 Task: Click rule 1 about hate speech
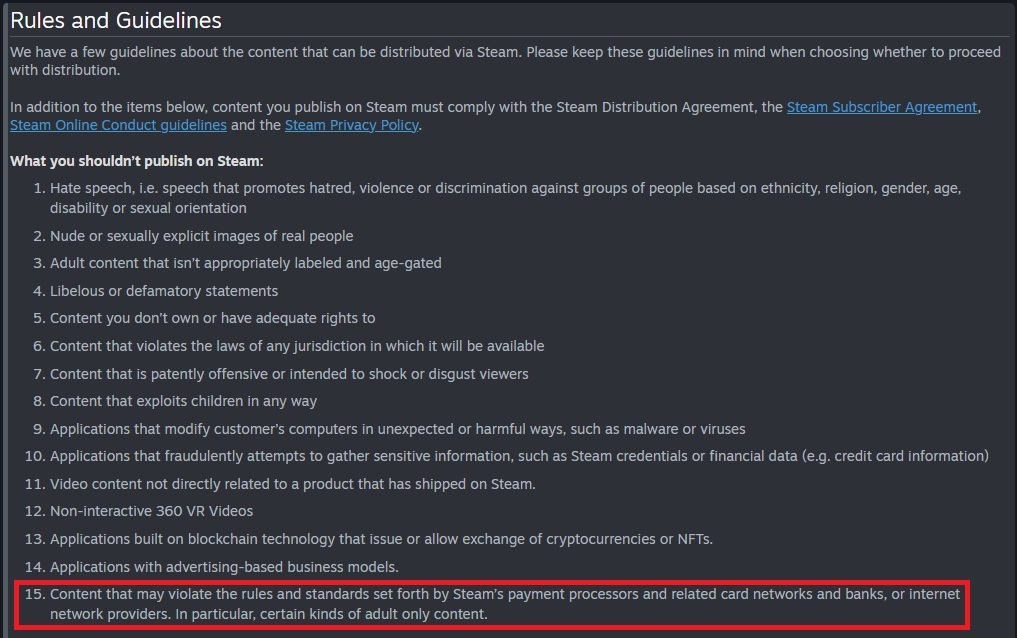pyautogui.click(x=505, y=188)
